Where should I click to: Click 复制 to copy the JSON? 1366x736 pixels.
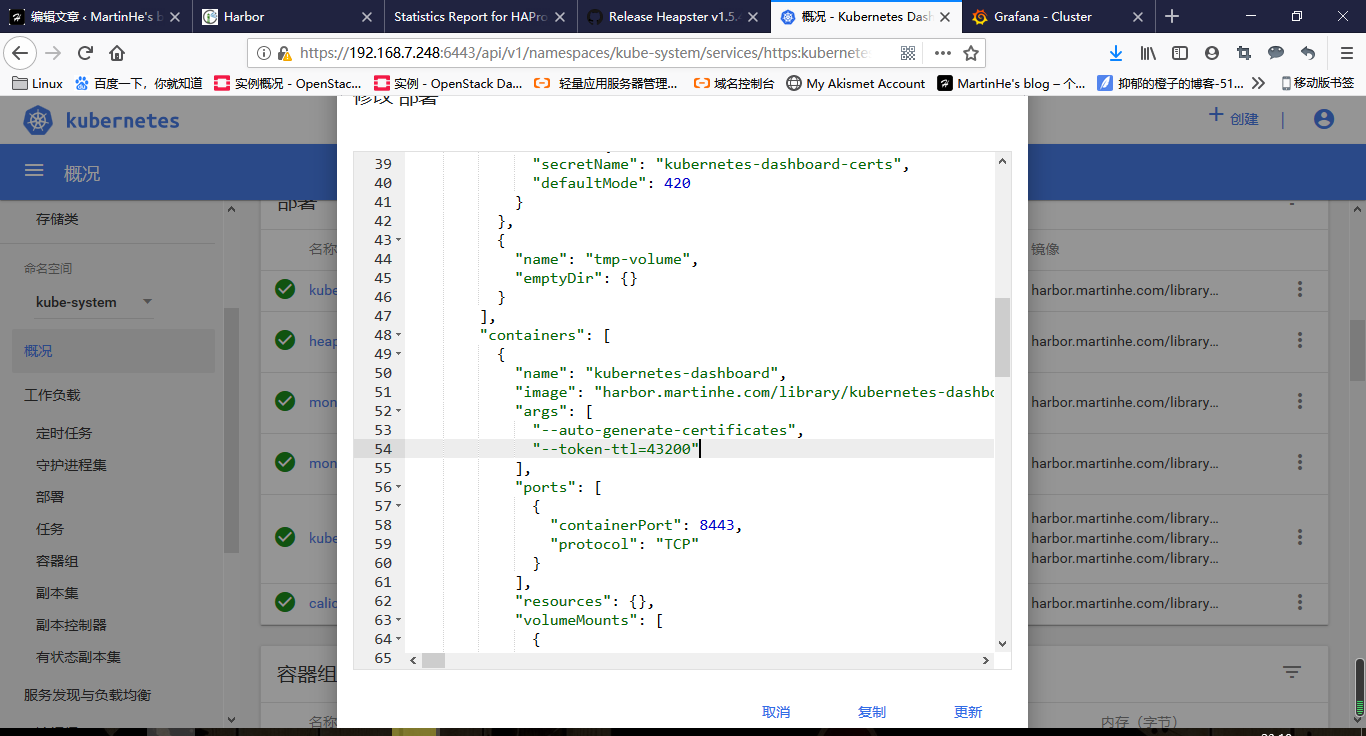tap(872, 712)
